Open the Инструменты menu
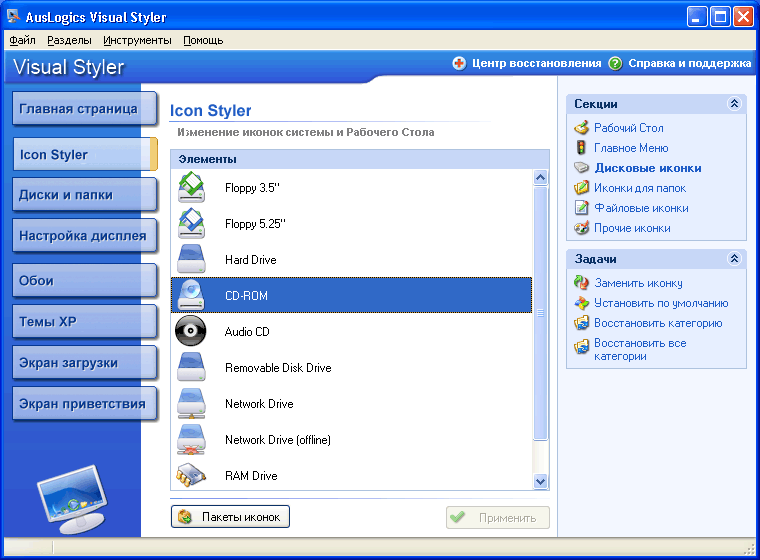The width and height of the screenshot is (760, 560). 137,40
